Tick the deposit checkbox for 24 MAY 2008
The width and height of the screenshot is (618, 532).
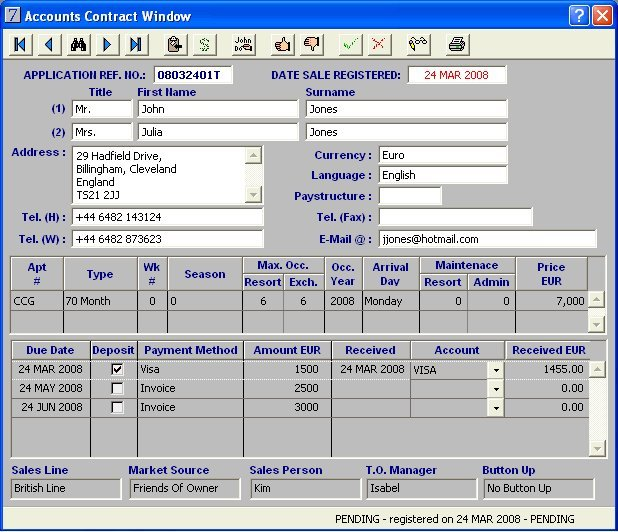click(118, 388)
